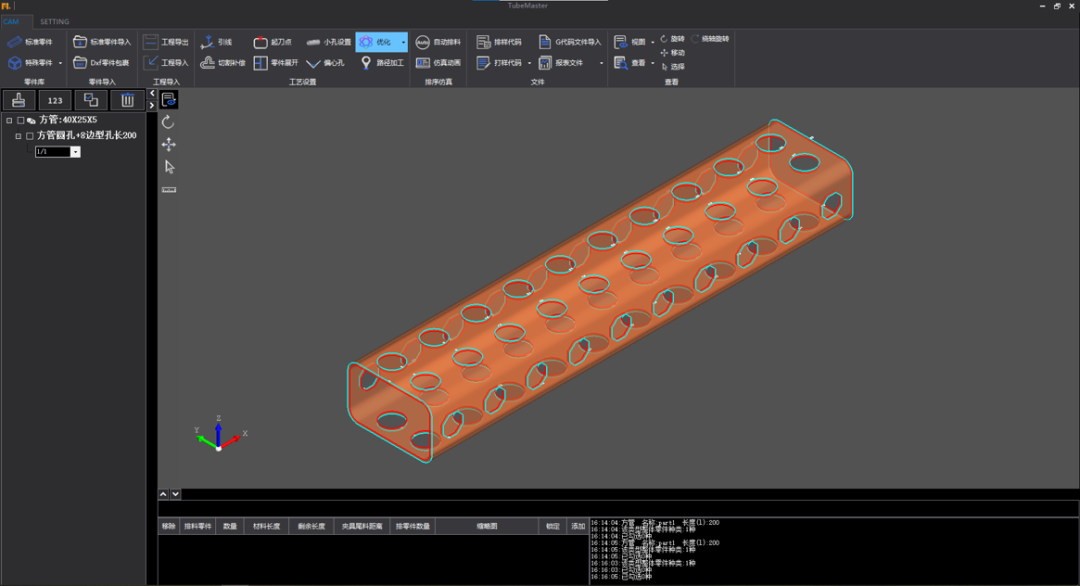The height and width of the screenshot is (586, 1080).
Task: Click the highlighted 优化 optimize button
Action: (376, 42)
